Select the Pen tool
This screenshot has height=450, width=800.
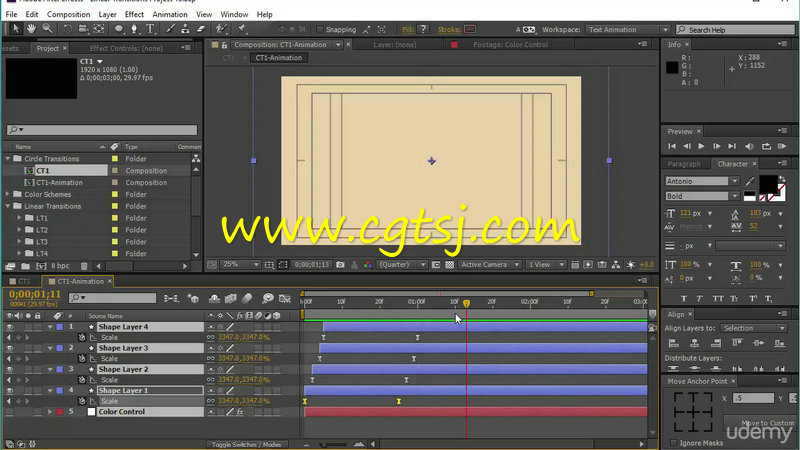click(x=134, y=29)
